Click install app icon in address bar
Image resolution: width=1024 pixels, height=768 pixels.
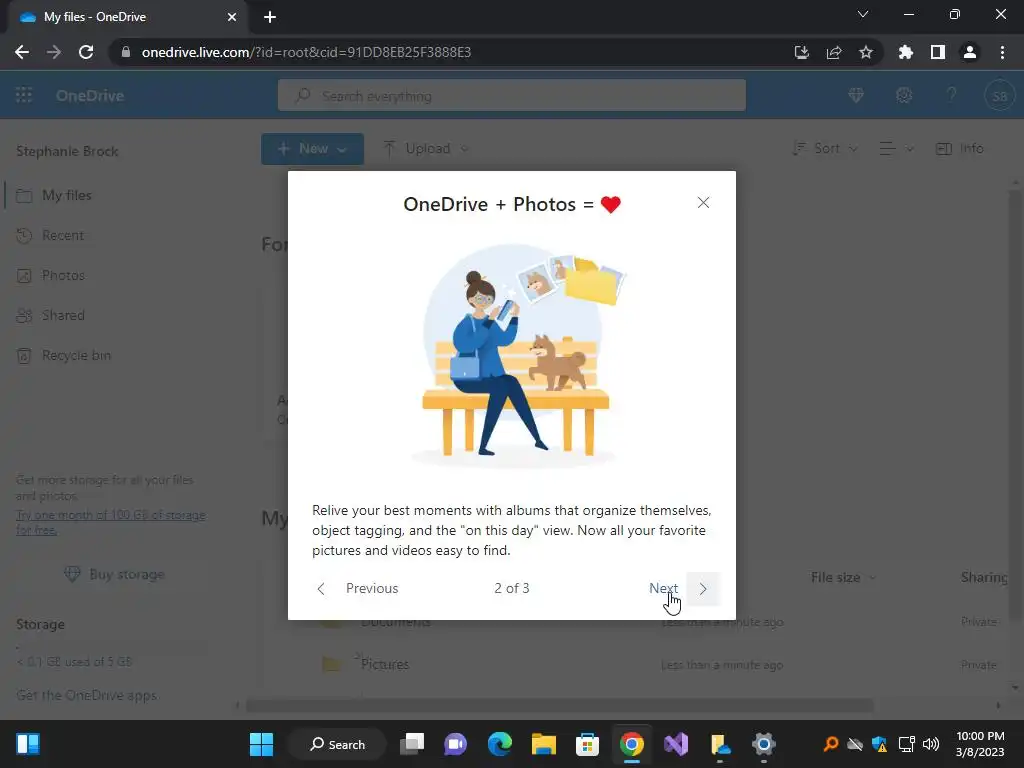point(801,52)
